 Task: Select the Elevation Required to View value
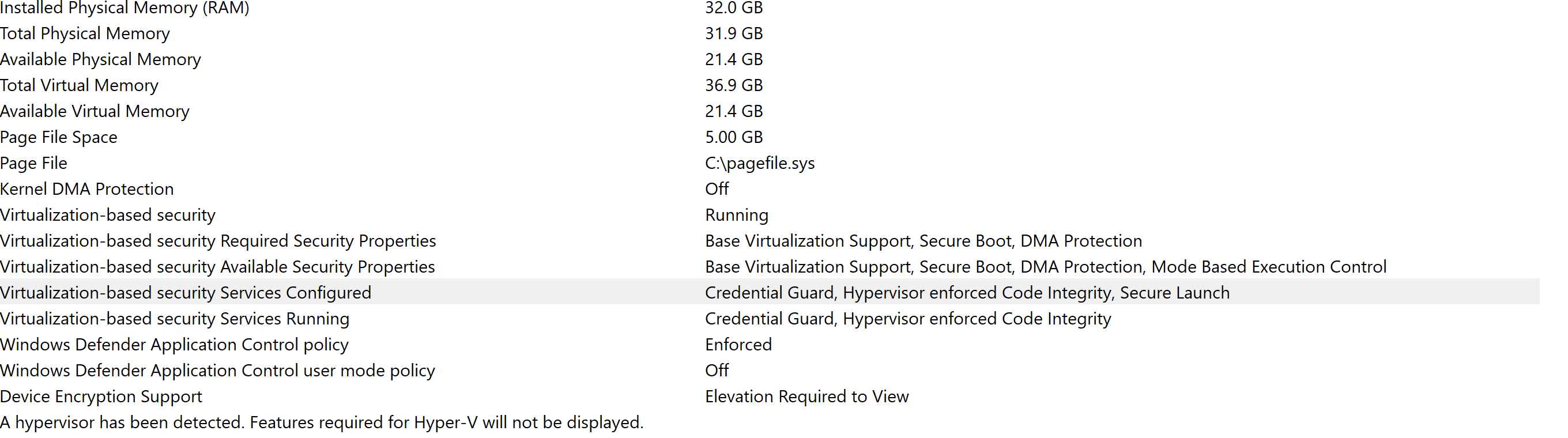pos(806,397)
